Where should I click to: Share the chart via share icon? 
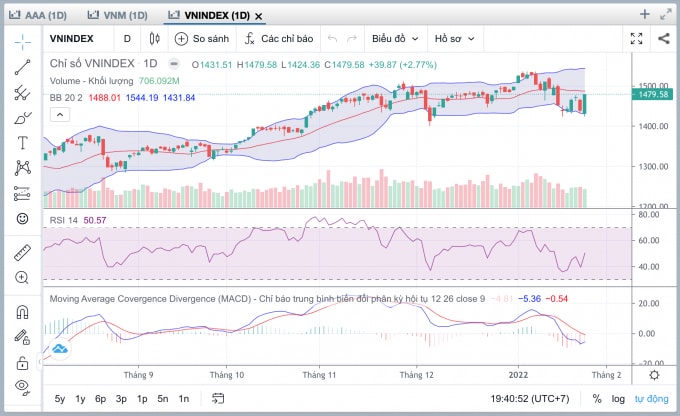664,39
